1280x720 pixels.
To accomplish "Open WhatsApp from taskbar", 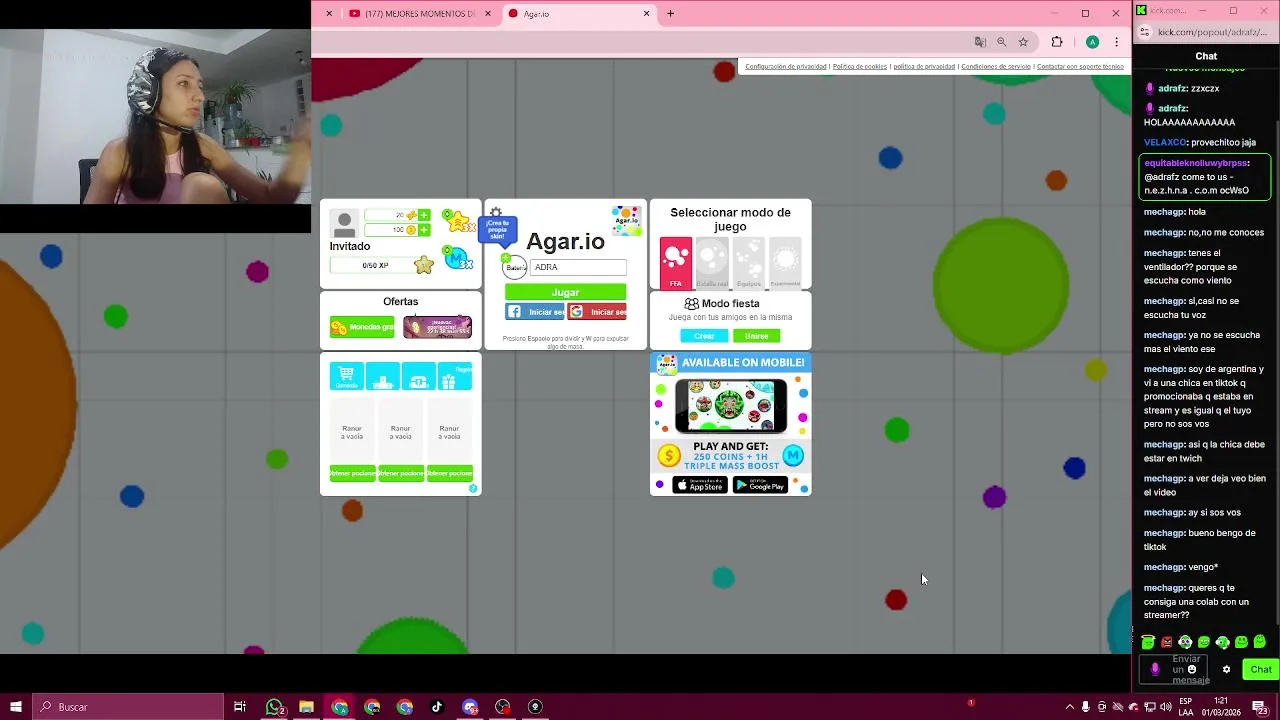I will [x=274, y=707].
